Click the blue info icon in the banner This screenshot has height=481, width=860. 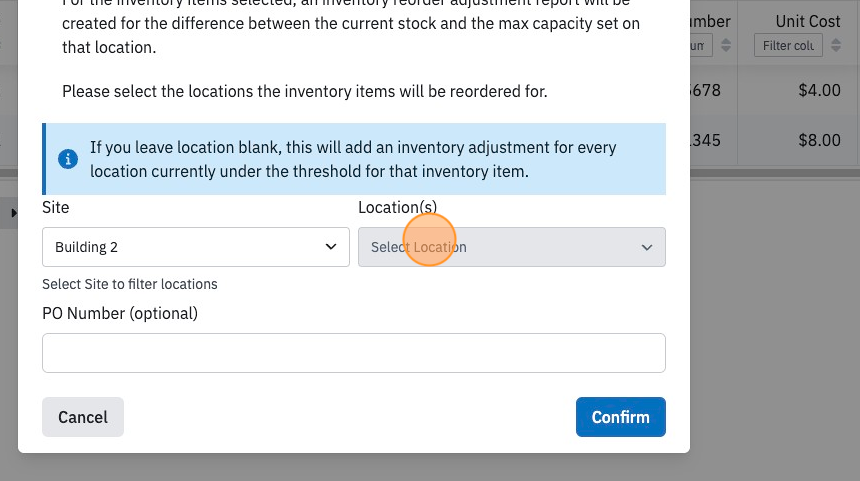(x=68, y=159)
